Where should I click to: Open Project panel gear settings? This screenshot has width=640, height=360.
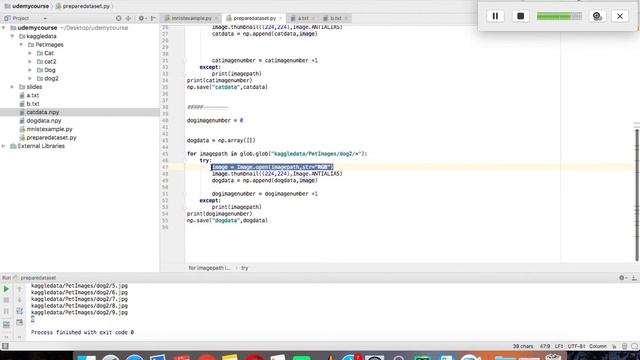141,18
